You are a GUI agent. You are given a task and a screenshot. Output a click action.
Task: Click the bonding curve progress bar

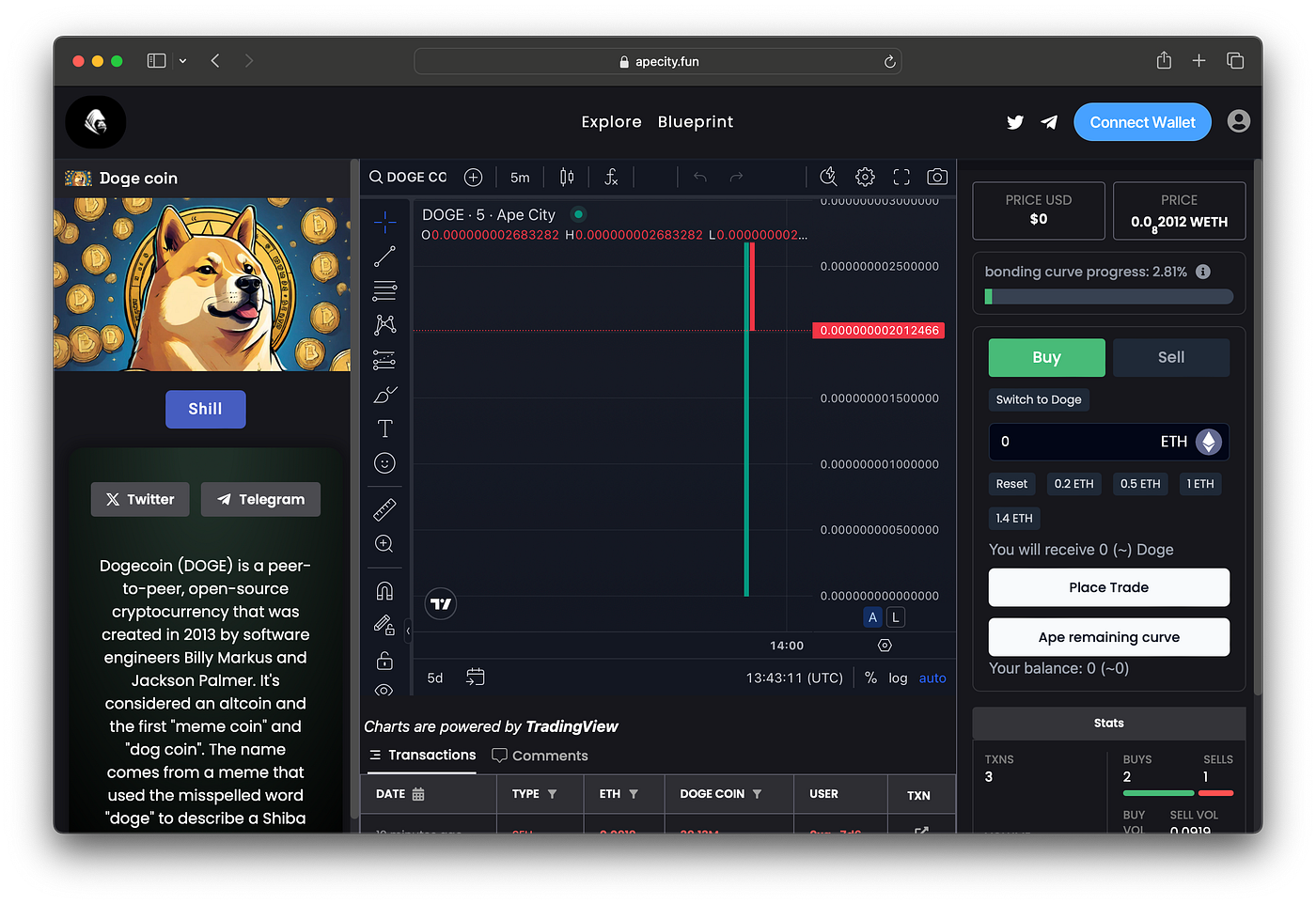1108,297
